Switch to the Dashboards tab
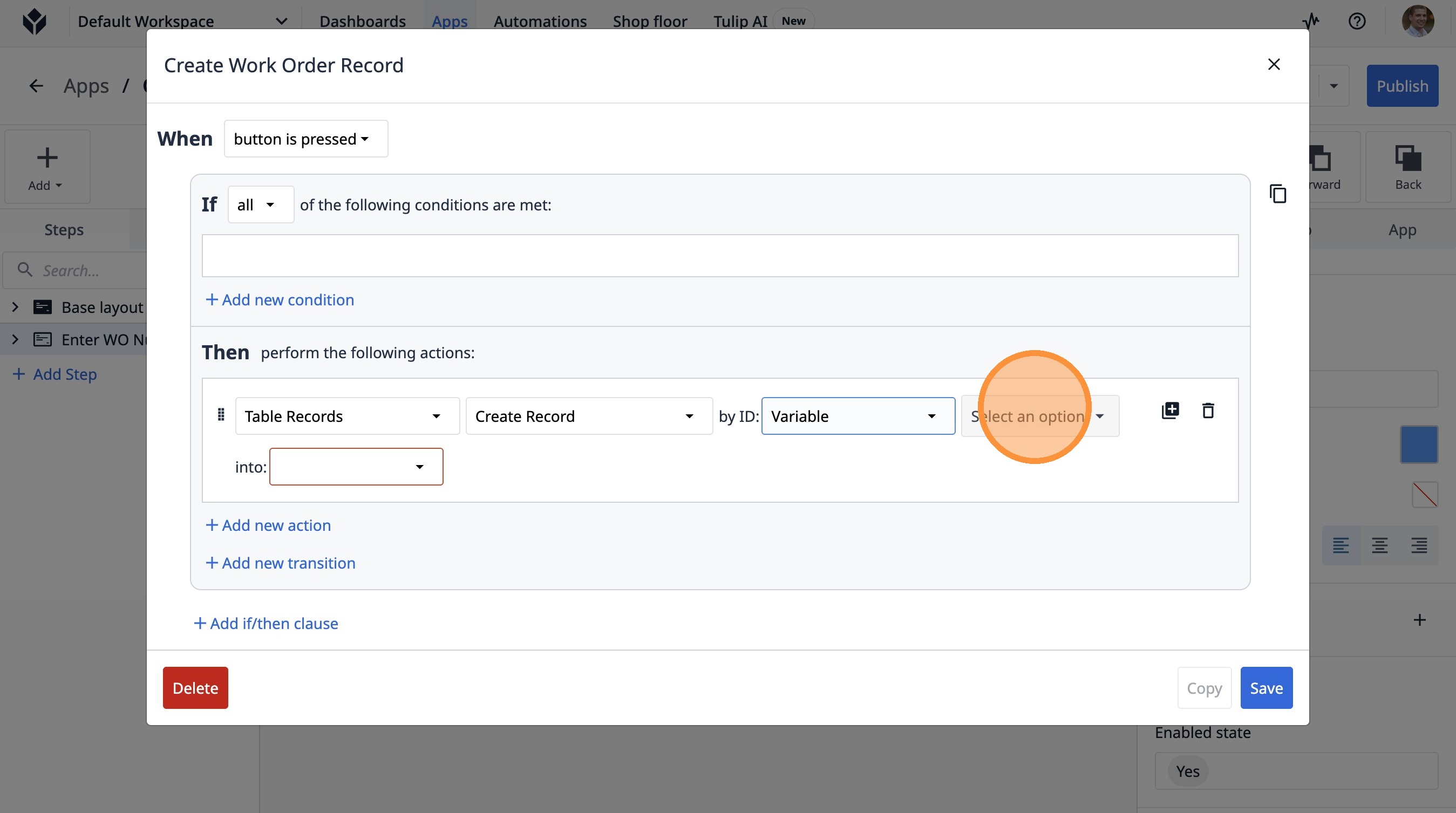 click(362, 22)
